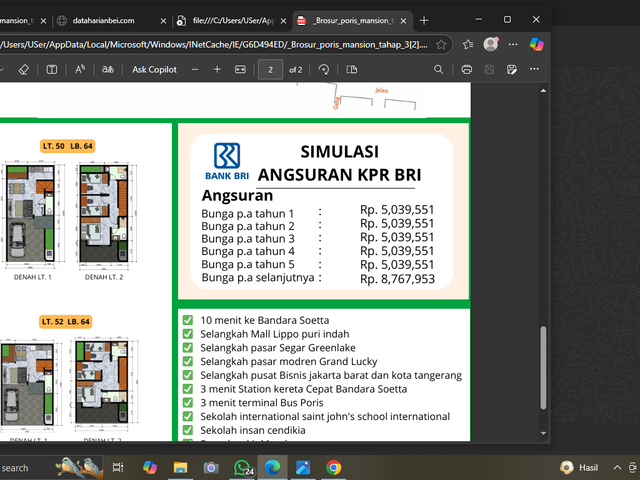Open the Photos app from taskbar
The width and height of the screenshot is (640, 480).
303,467
